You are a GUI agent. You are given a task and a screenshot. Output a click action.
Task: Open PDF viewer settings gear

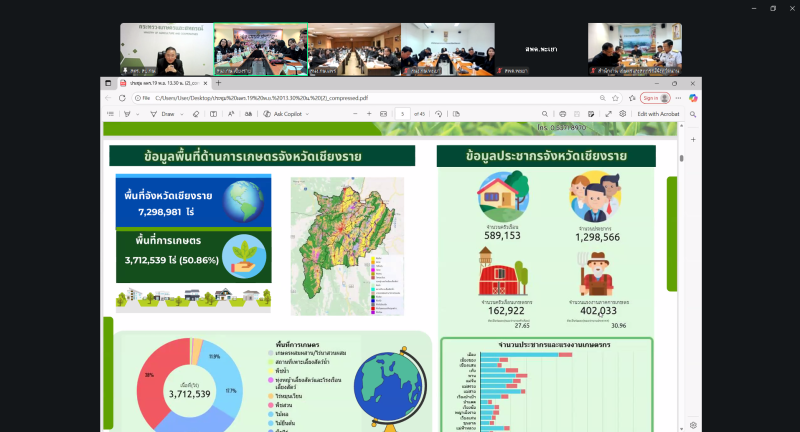(622, 114)
